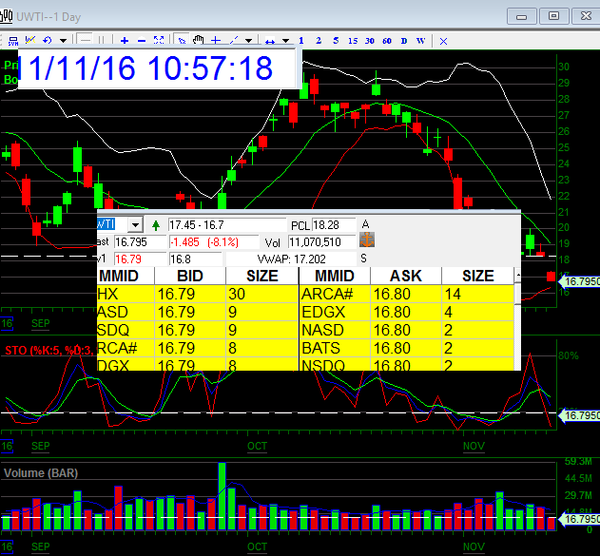The width and height of the screenshot is (600, 556).
Task: Select the hand pan tool
Action: (198, 40)
